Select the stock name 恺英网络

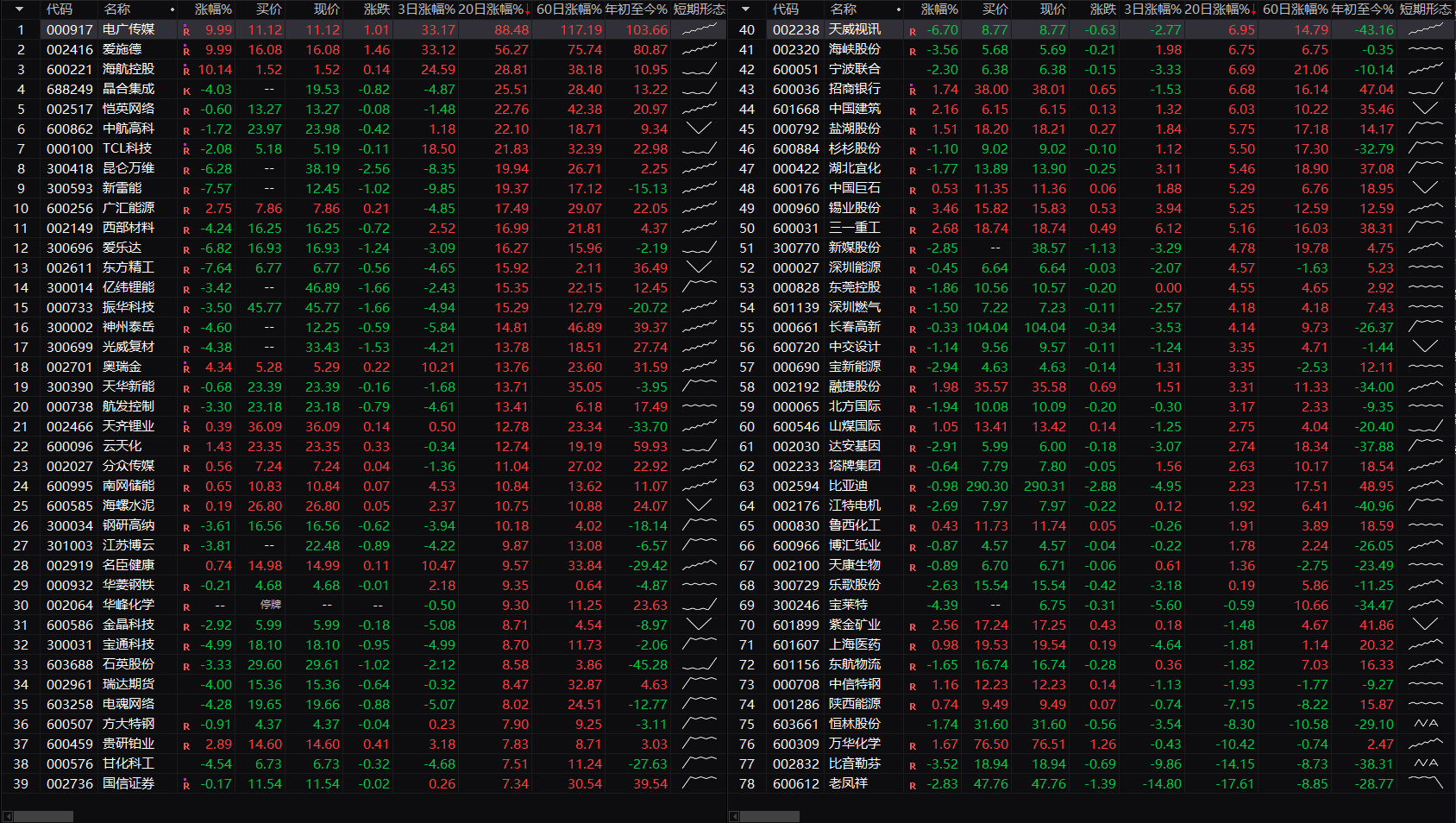coord(129,109)
